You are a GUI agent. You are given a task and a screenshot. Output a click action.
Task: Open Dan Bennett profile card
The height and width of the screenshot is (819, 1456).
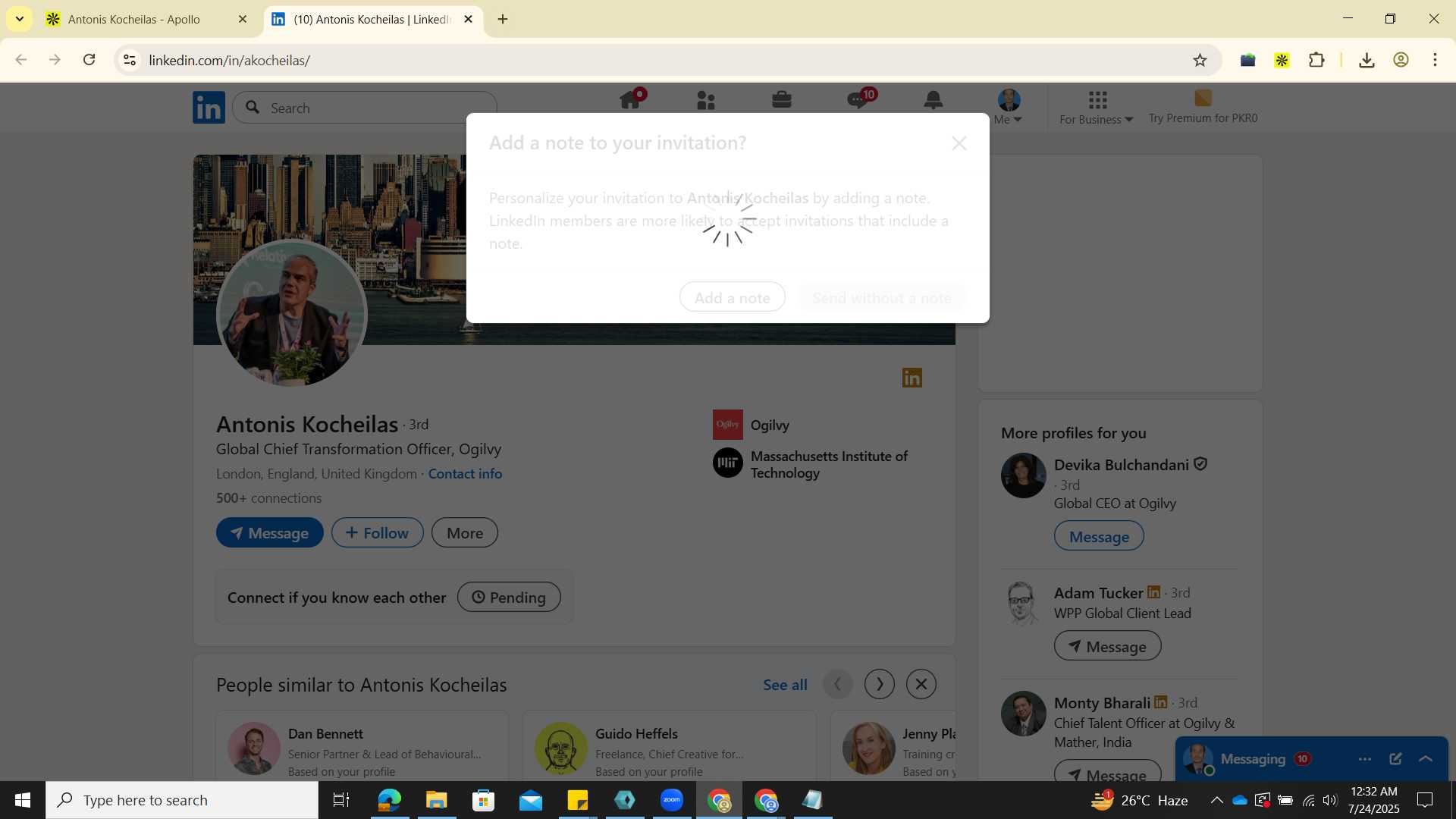[362, 746]
